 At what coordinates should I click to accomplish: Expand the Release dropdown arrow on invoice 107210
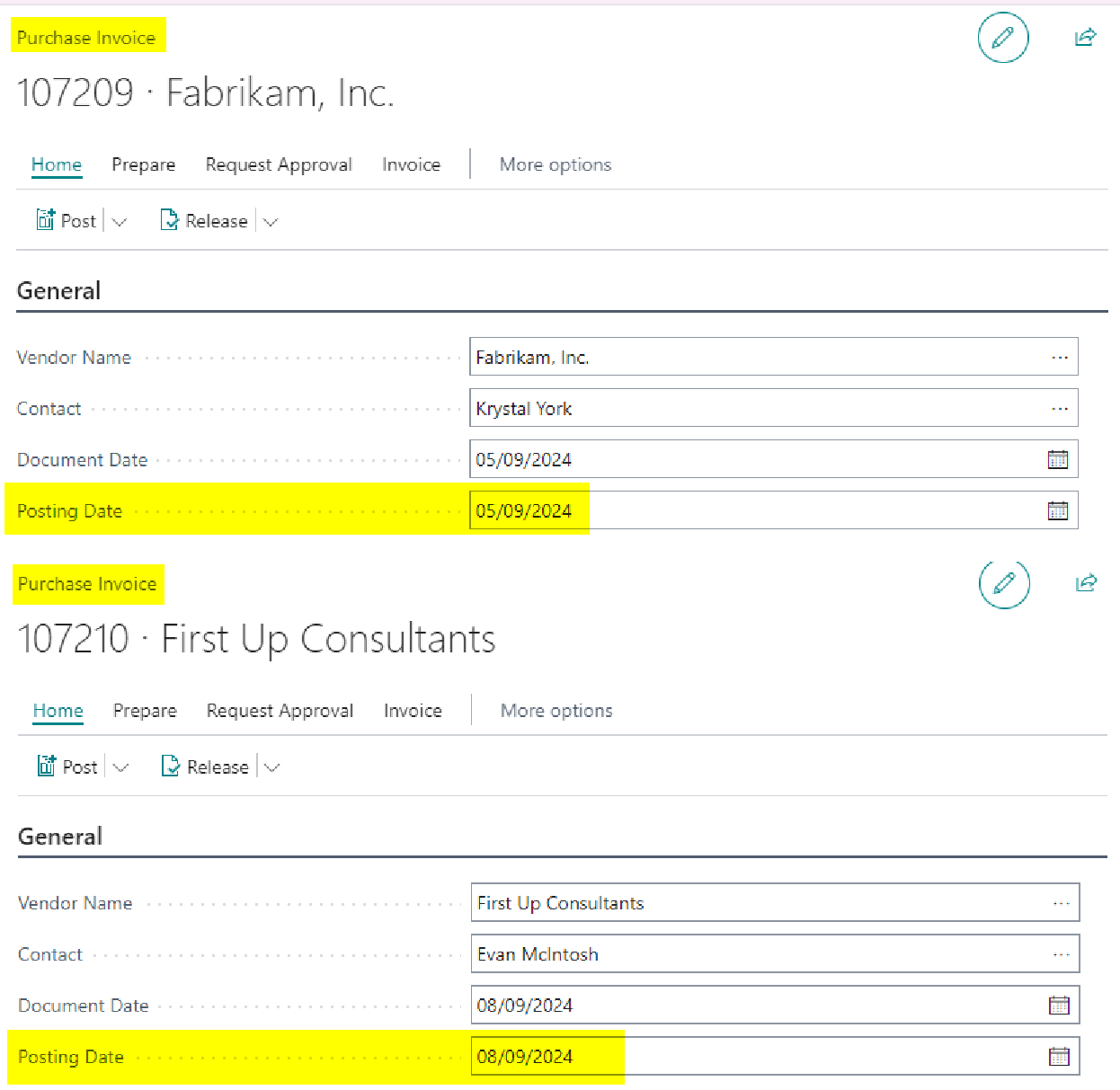272,767
